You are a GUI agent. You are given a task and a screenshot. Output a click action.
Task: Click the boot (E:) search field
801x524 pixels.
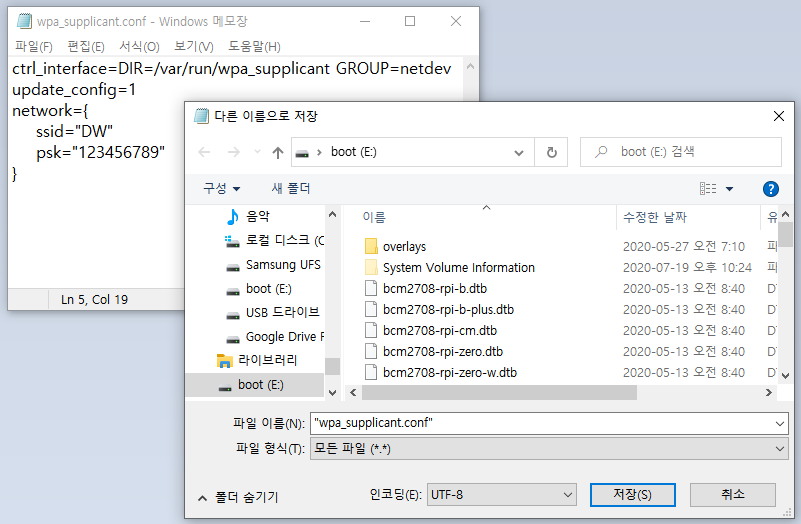pyautogui.click(x=680, y=152)
